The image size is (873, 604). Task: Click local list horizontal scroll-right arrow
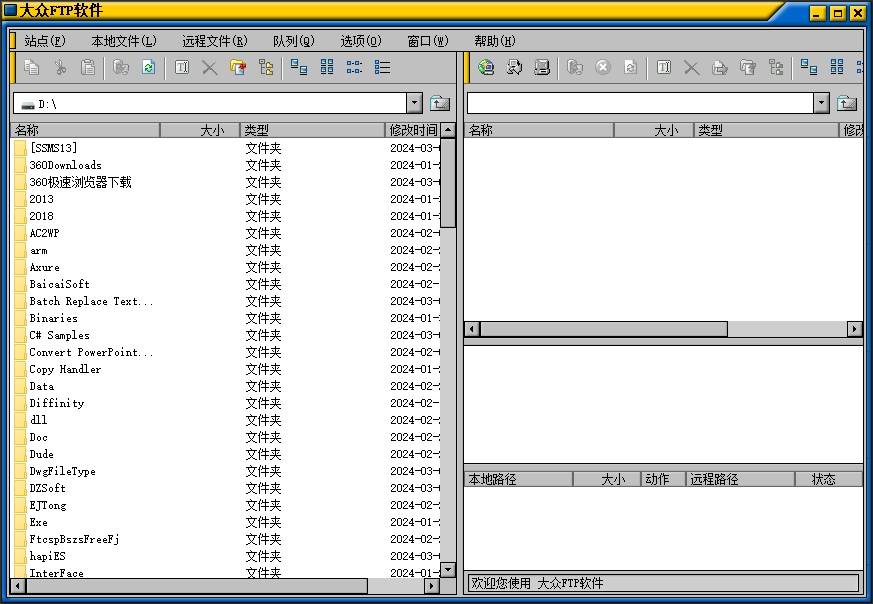click(x=432, y=586)
